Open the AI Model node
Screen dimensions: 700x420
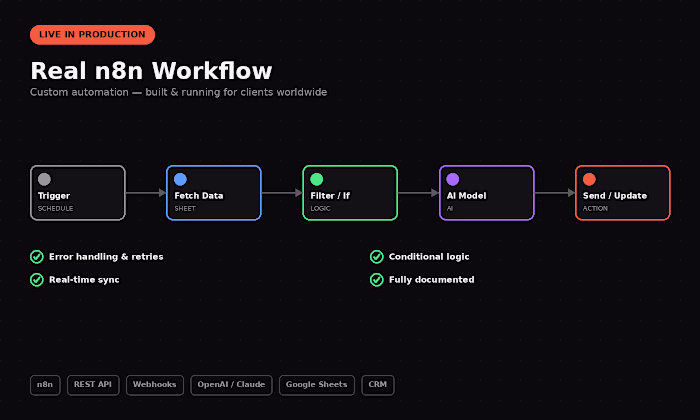point(487,193)
